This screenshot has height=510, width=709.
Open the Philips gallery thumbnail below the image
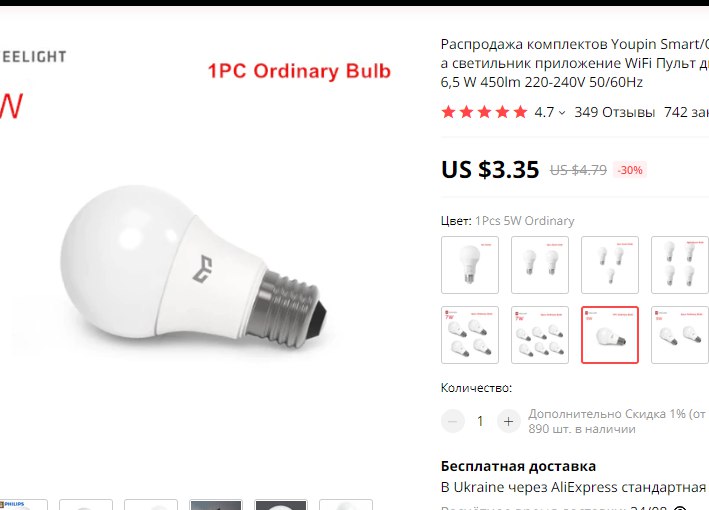click(24, 505)
